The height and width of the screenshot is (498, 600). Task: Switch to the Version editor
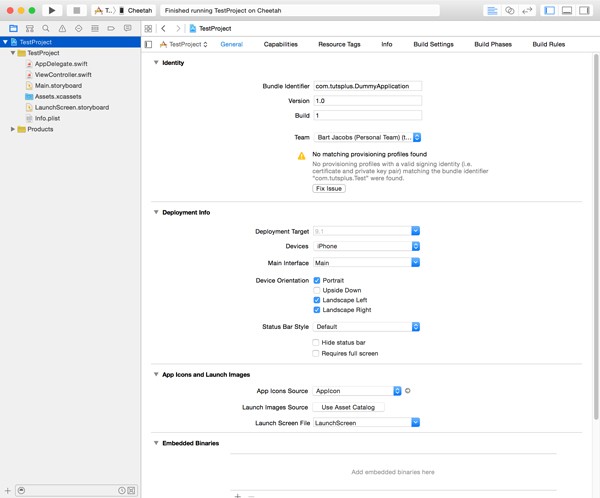(527, 10)
